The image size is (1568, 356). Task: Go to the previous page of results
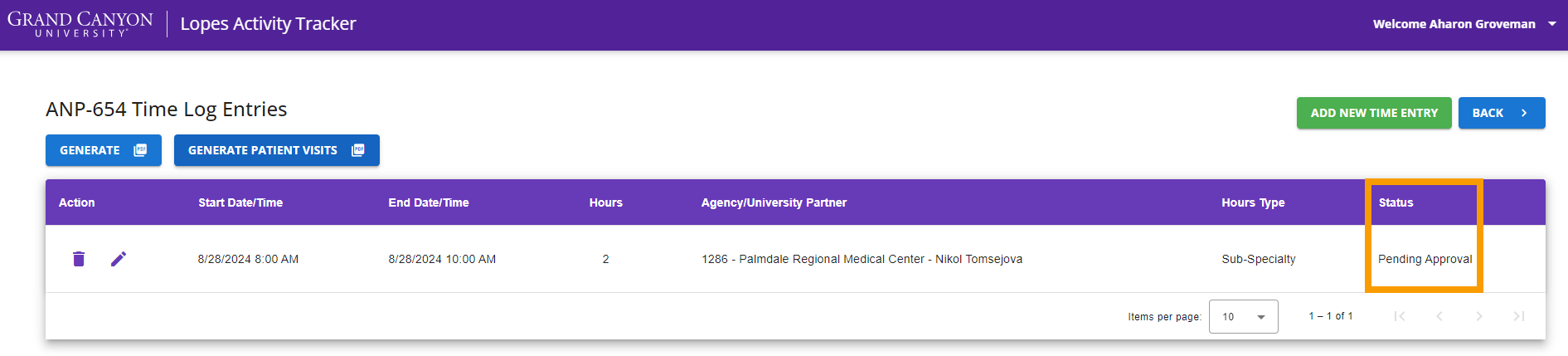point(1439,316)
